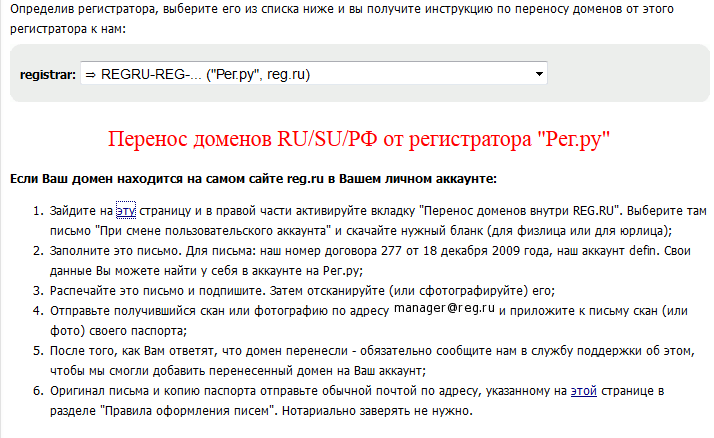Click the dropdown arrow of the registrar selector
Viewport: 714px width, 438px height.
[x=539, y=74]
